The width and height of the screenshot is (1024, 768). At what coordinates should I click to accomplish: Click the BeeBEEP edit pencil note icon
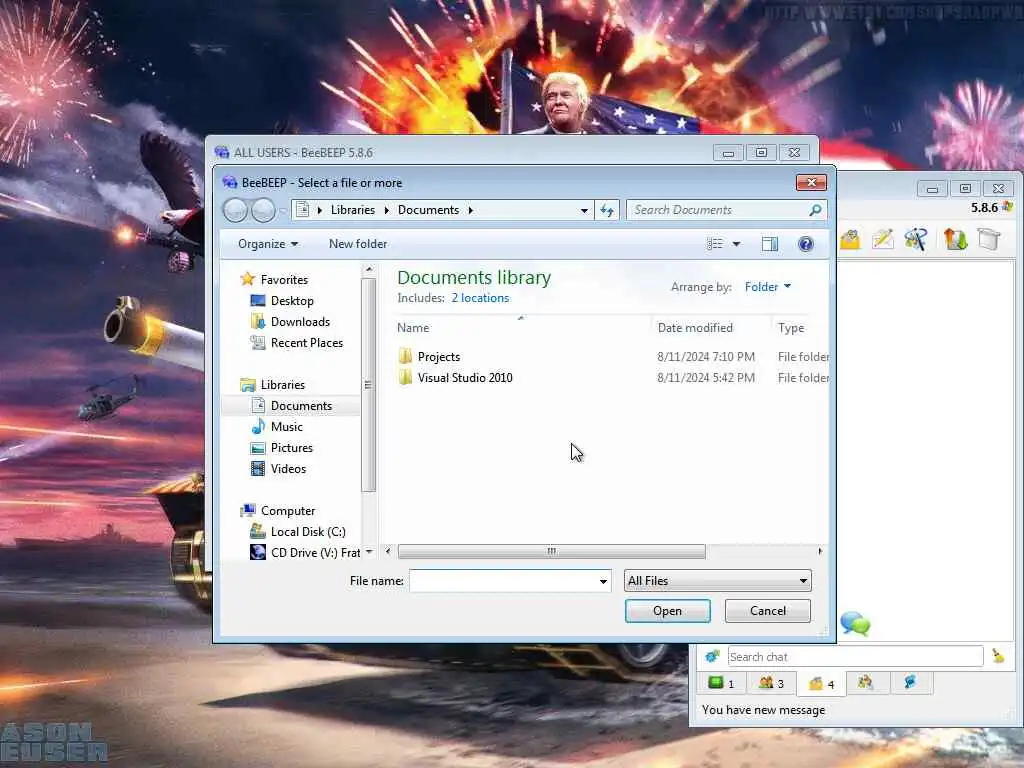pyautogui.click(x=882, y=239)
